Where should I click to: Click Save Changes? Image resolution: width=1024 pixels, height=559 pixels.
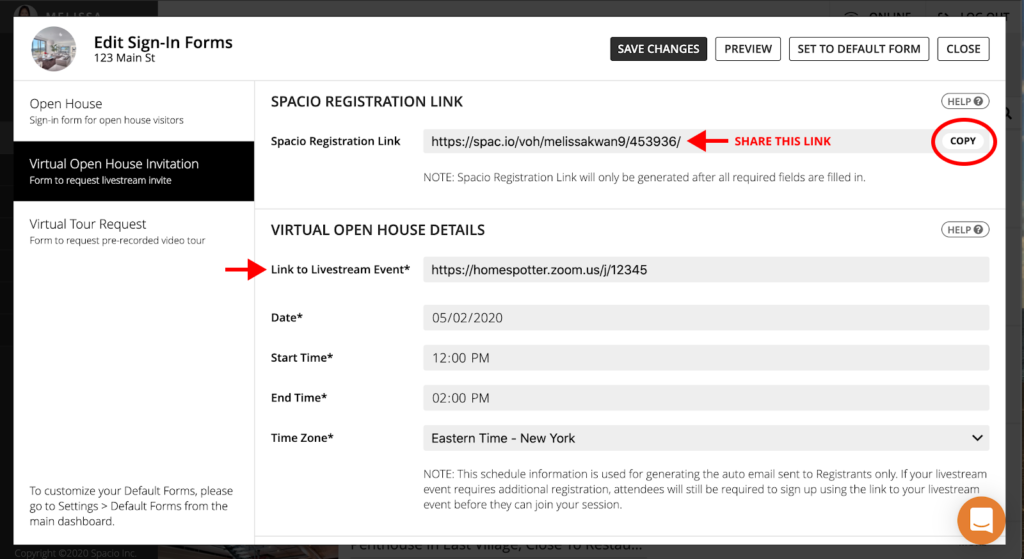pos(658,49)
